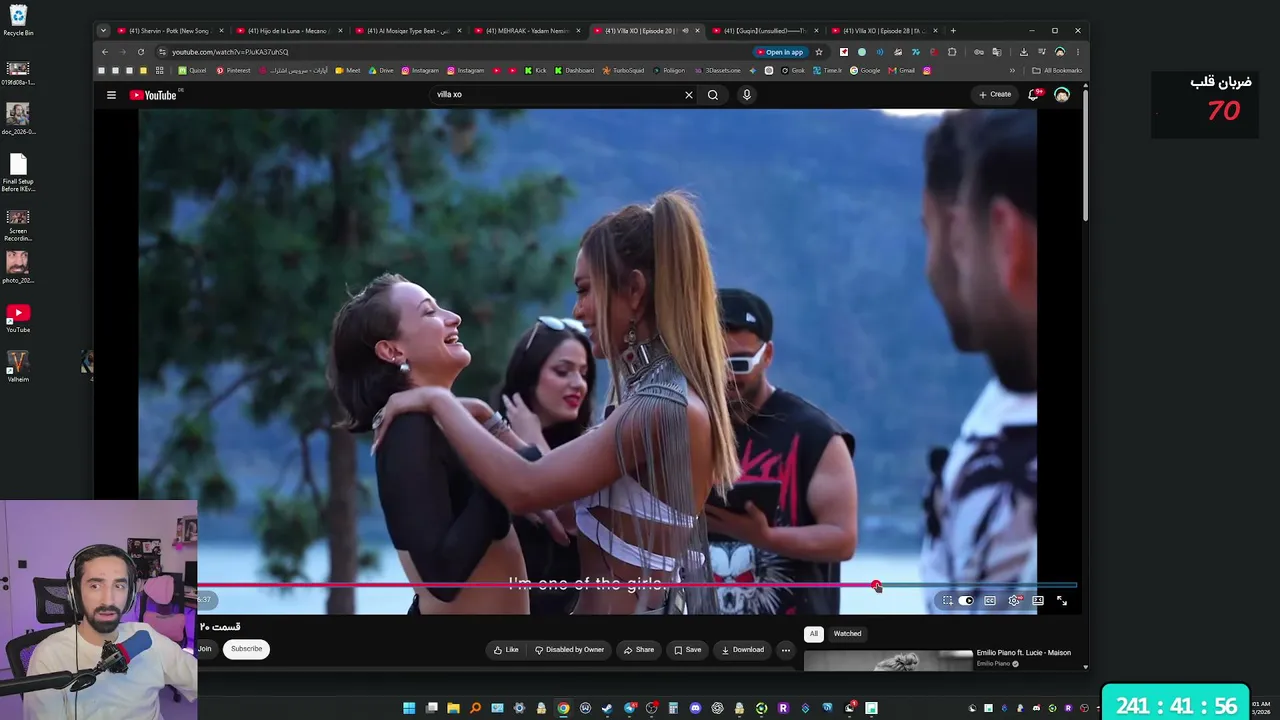Open the video player settings gear

pos(1014,601)
